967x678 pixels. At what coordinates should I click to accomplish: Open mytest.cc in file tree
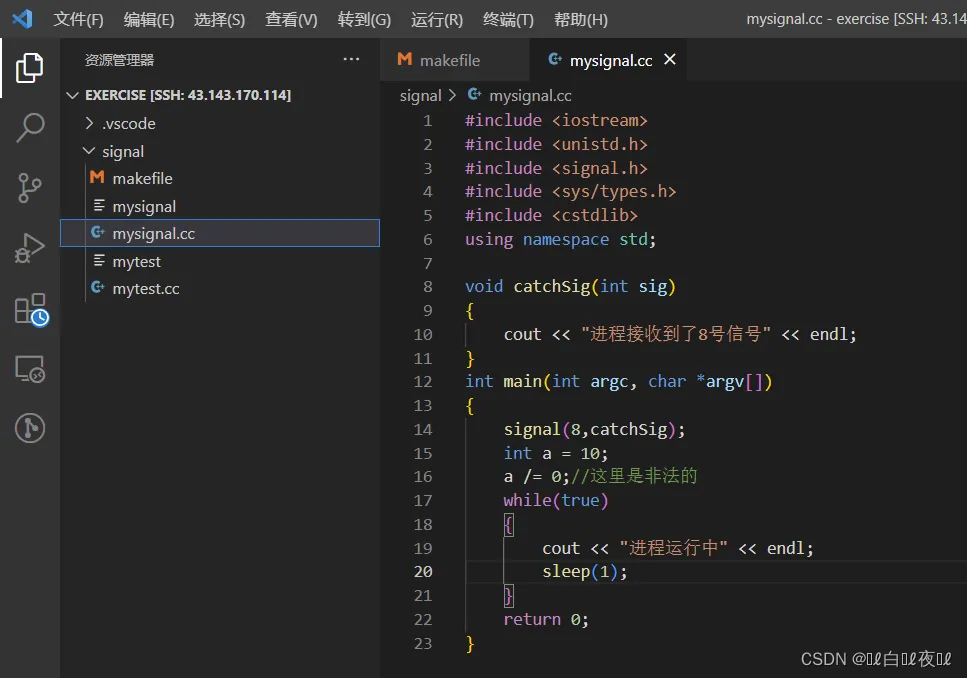click(x=145, y=289)
